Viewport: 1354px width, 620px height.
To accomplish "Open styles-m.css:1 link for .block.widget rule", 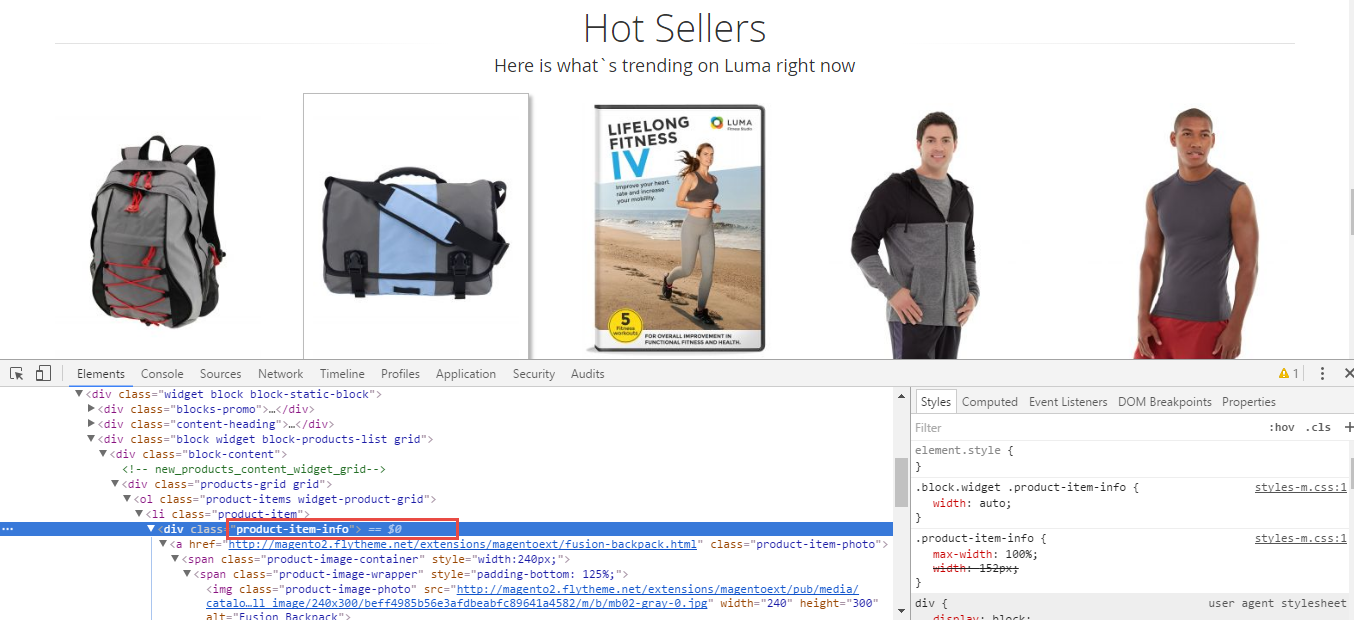I will click(1300, 487).
